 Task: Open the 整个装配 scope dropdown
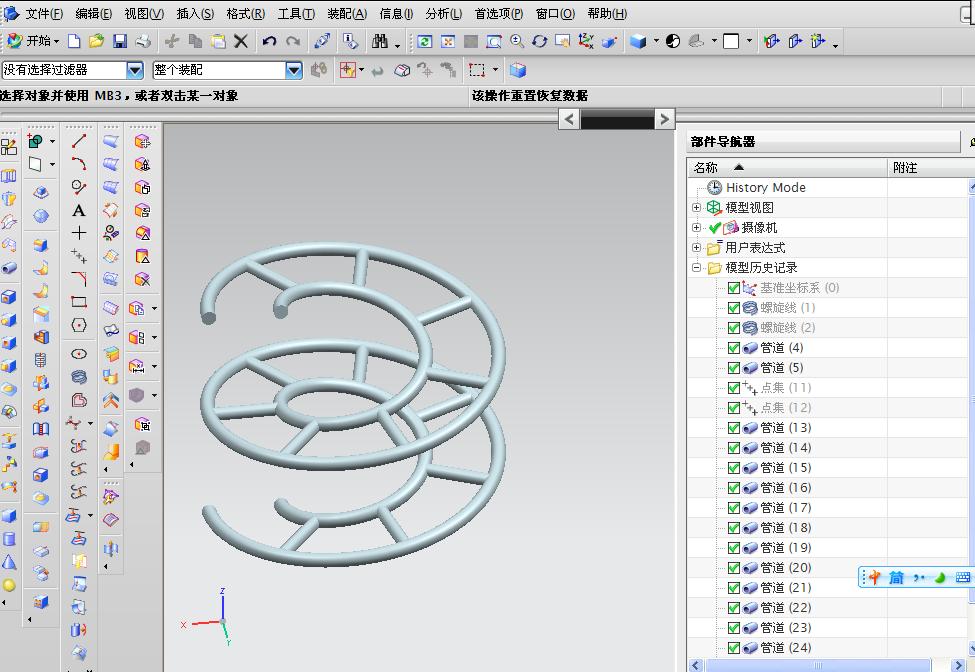pyautogui.click(x=294, y=70)
